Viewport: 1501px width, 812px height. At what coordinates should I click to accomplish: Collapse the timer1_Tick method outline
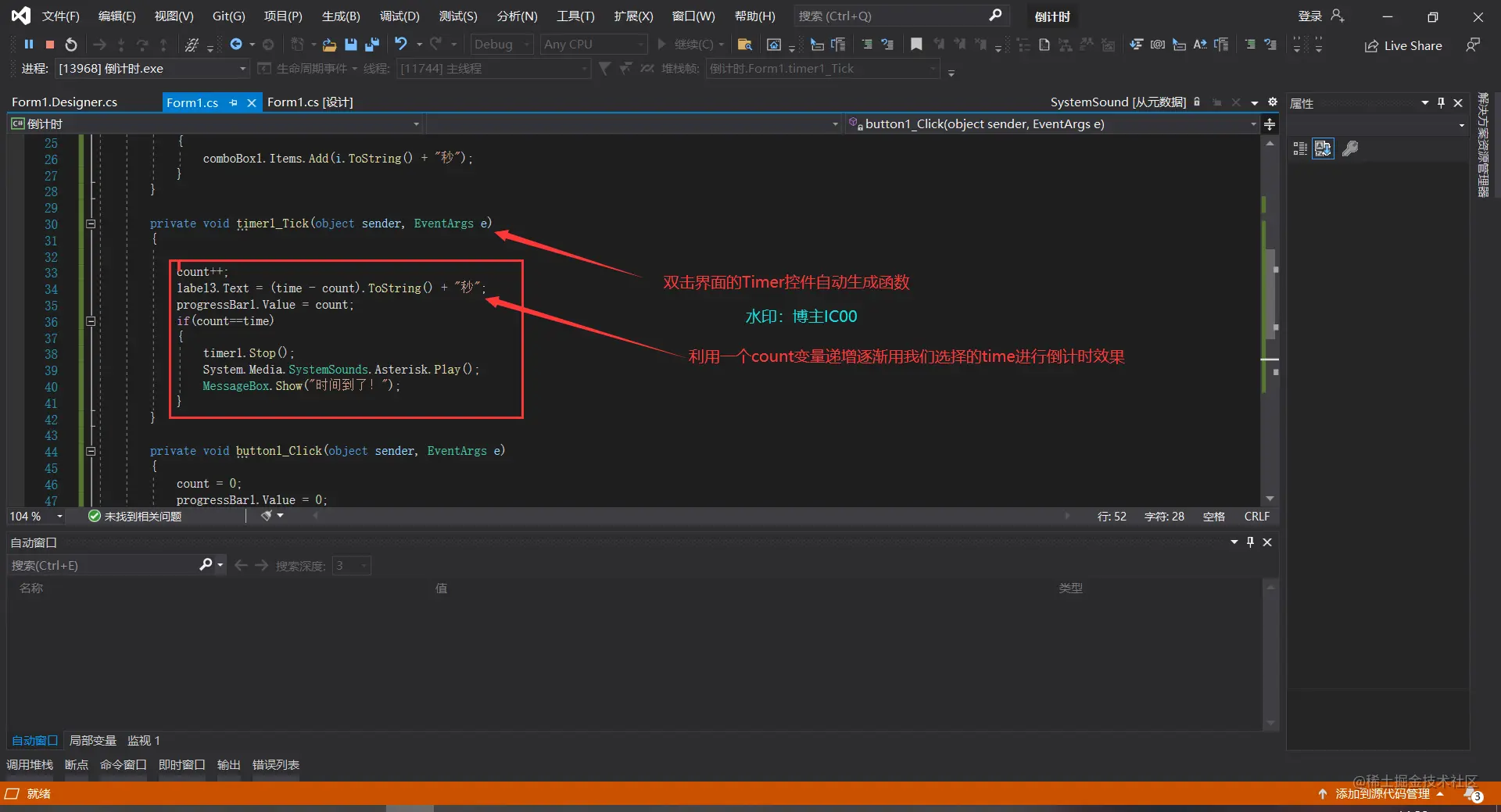[91, 224]
